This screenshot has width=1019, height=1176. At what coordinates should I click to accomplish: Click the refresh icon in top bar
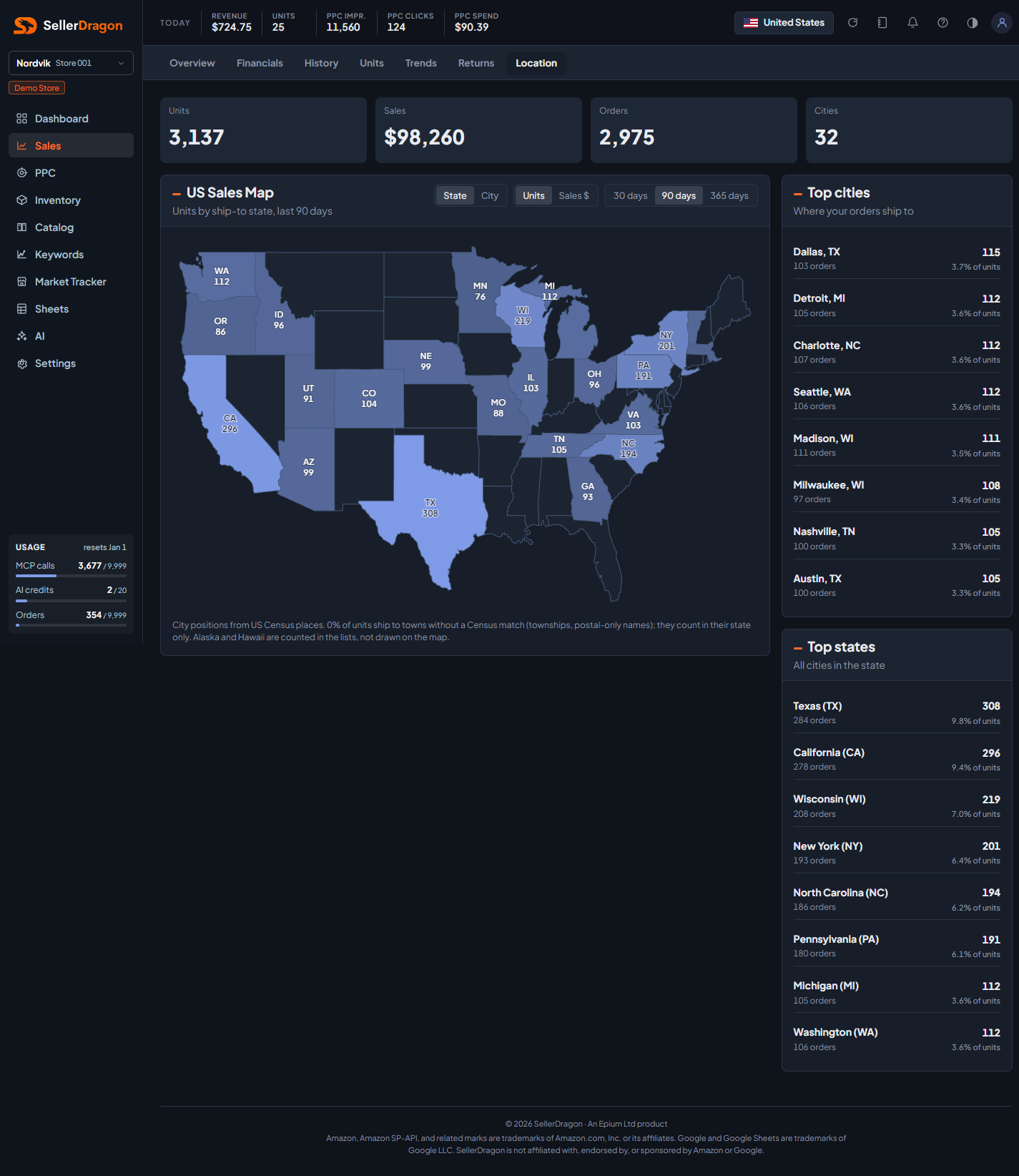pos(852,23)
